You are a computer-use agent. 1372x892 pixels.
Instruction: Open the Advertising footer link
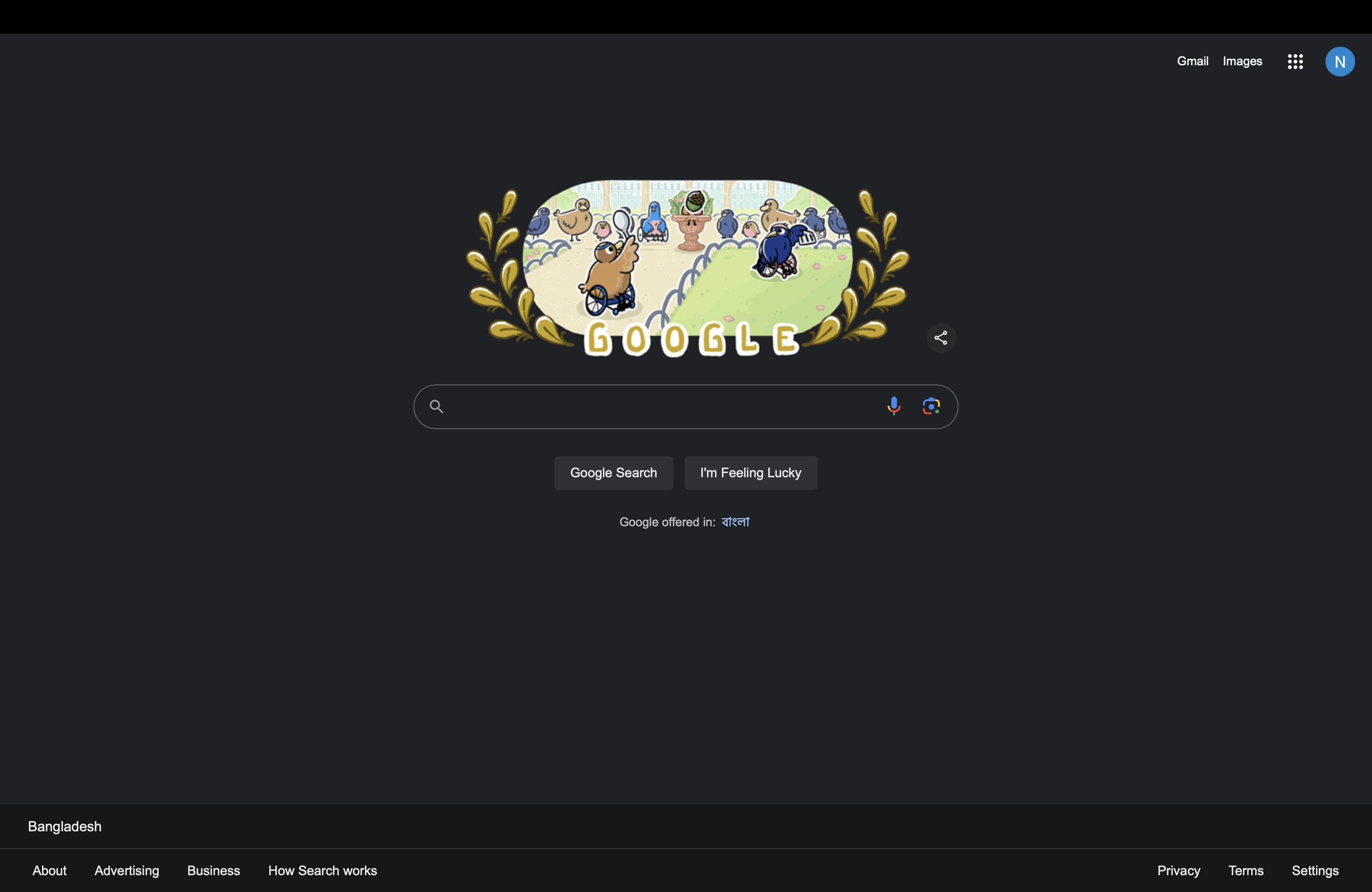(x=127, y=870)
